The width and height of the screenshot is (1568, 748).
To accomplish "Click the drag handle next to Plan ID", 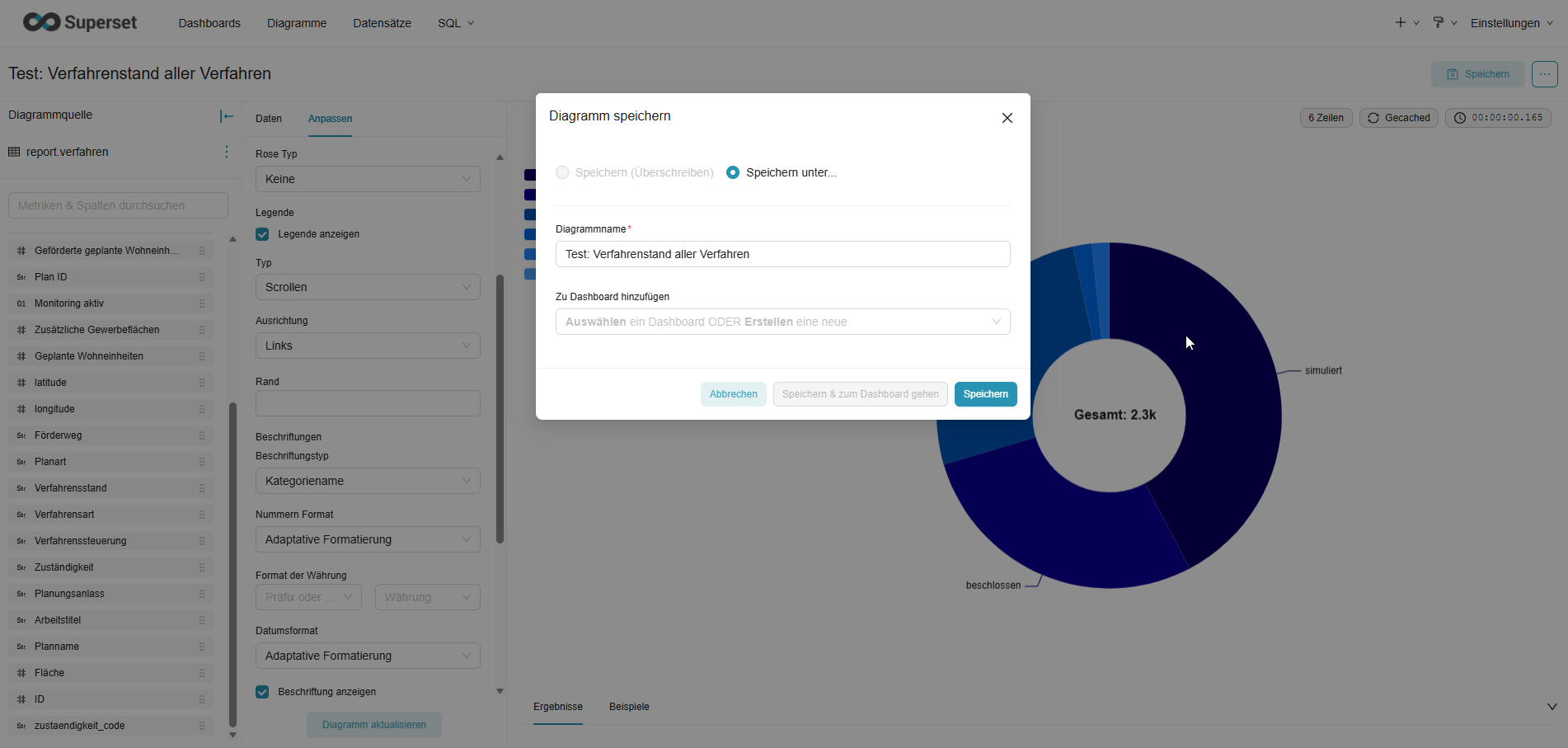I will click(x=202, y=277).
